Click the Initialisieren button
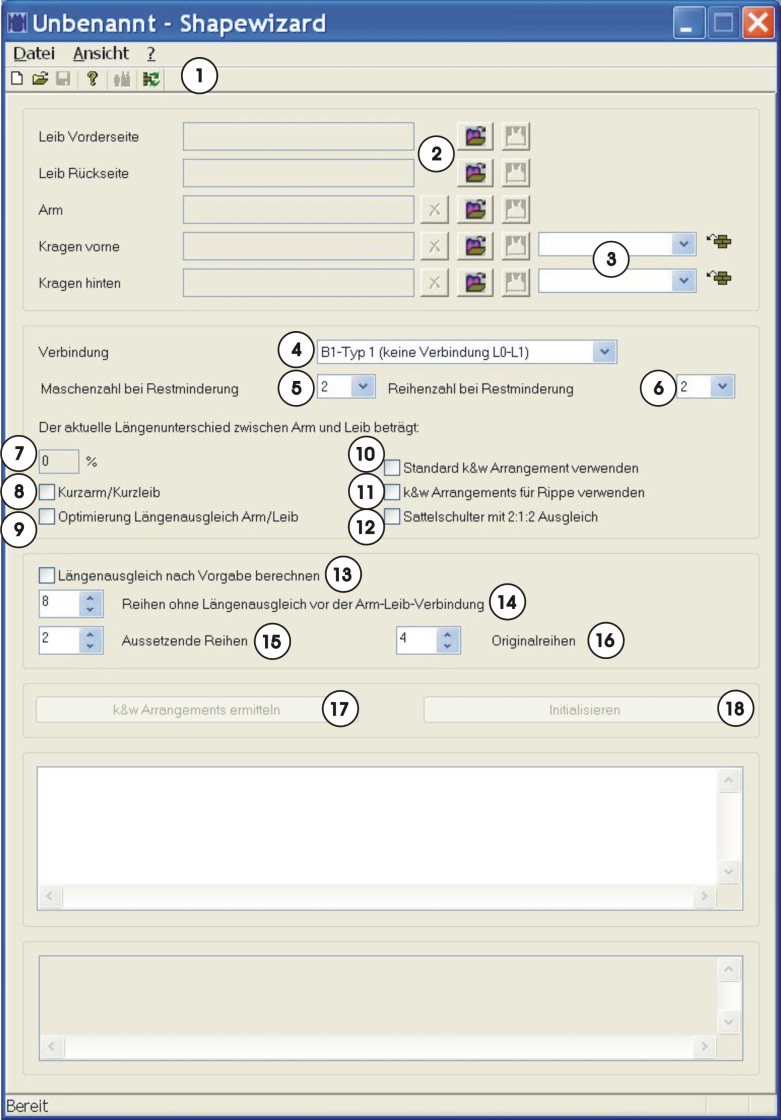 pos(584,710)
